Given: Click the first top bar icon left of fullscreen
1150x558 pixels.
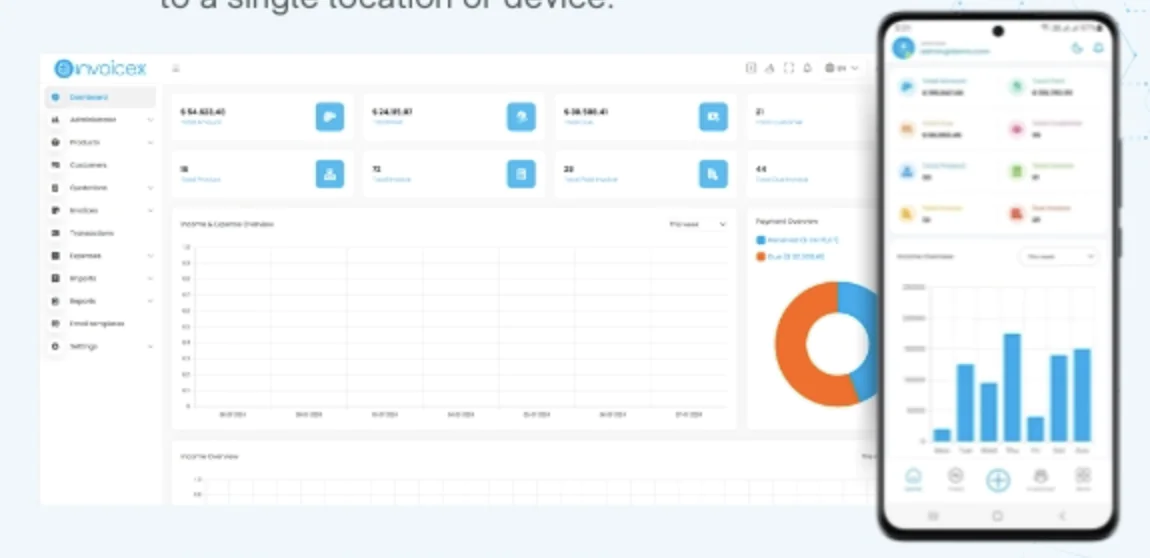Looking at the screenshot, I should 769,68.
